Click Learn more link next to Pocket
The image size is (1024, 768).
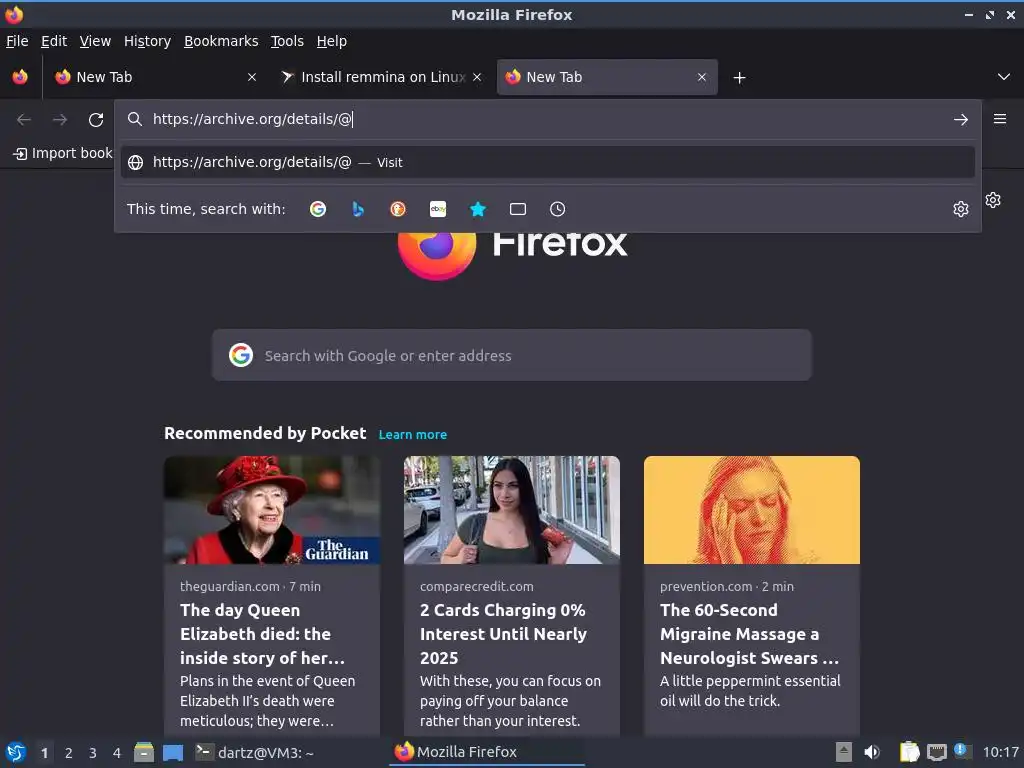coord(413,434)
